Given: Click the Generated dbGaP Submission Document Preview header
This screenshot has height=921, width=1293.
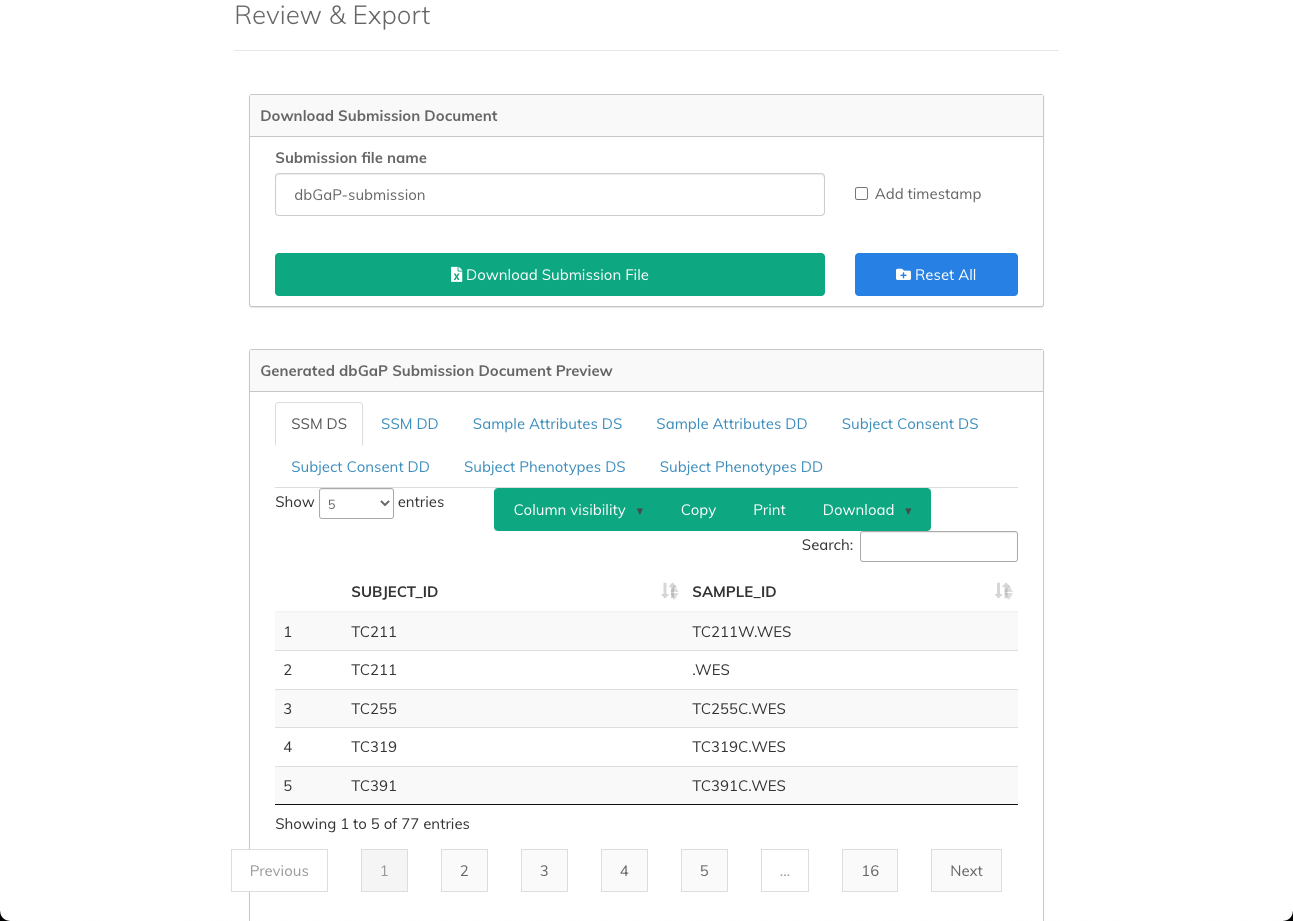Looking at the screenshot, I should point(646,371).
